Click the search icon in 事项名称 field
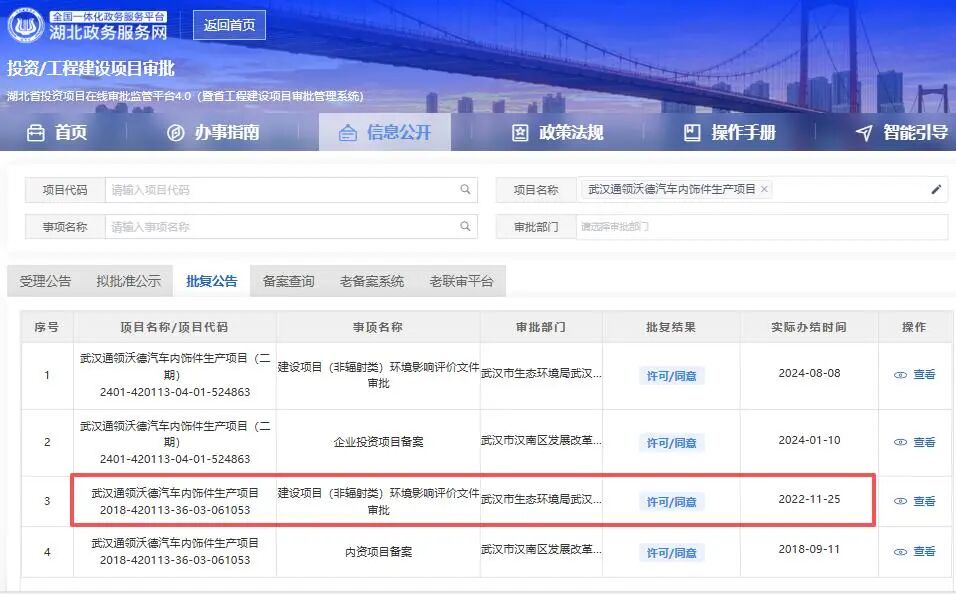The image size is (956, 594). click(x=465, y=227)
